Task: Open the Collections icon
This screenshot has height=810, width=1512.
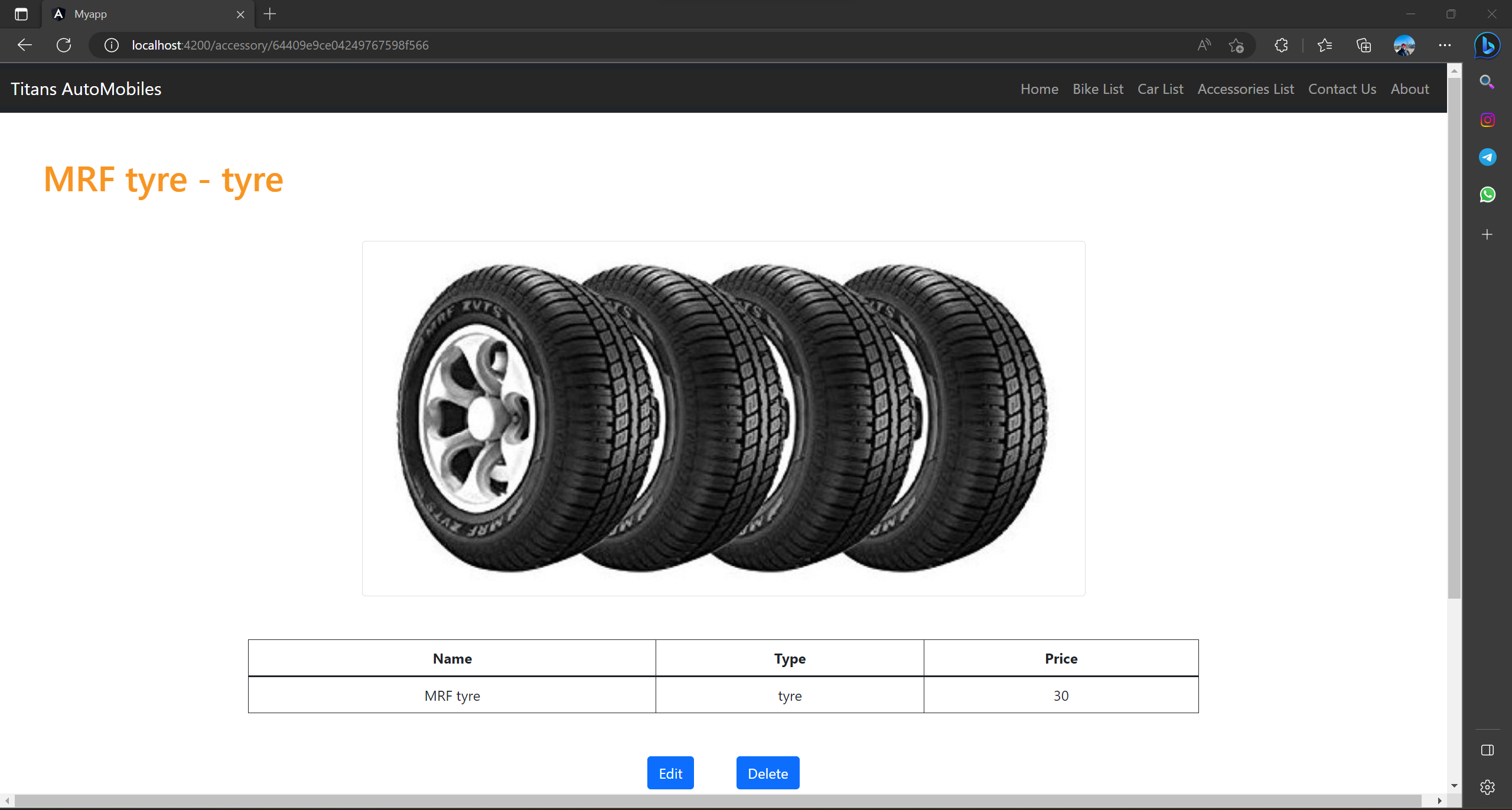Action: point(1363,45)
